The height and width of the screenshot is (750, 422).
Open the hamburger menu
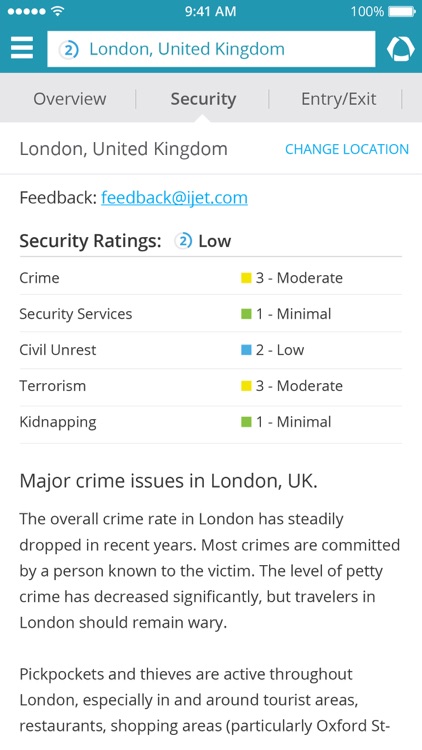click(x=22, y=48)
